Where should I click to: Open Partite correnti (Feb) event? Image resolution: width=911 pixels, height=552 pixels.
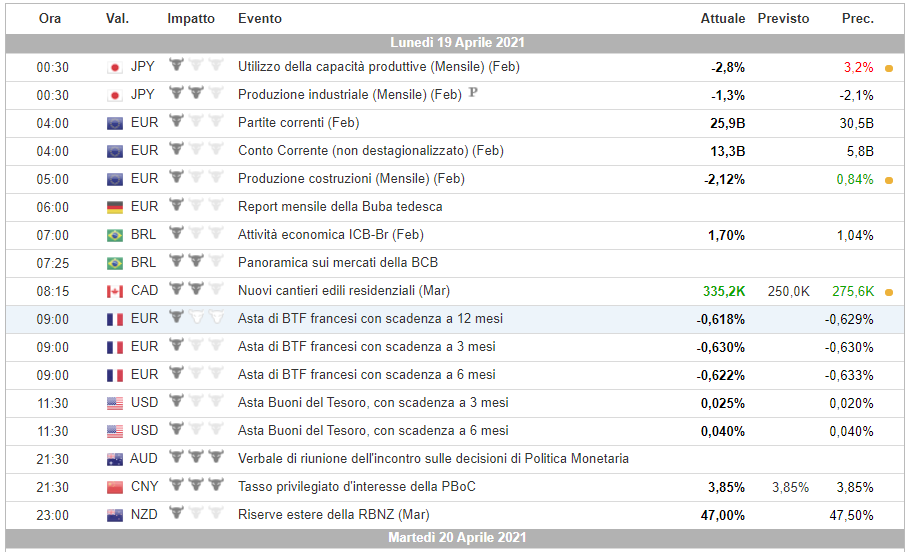click(x=299, y=123)
